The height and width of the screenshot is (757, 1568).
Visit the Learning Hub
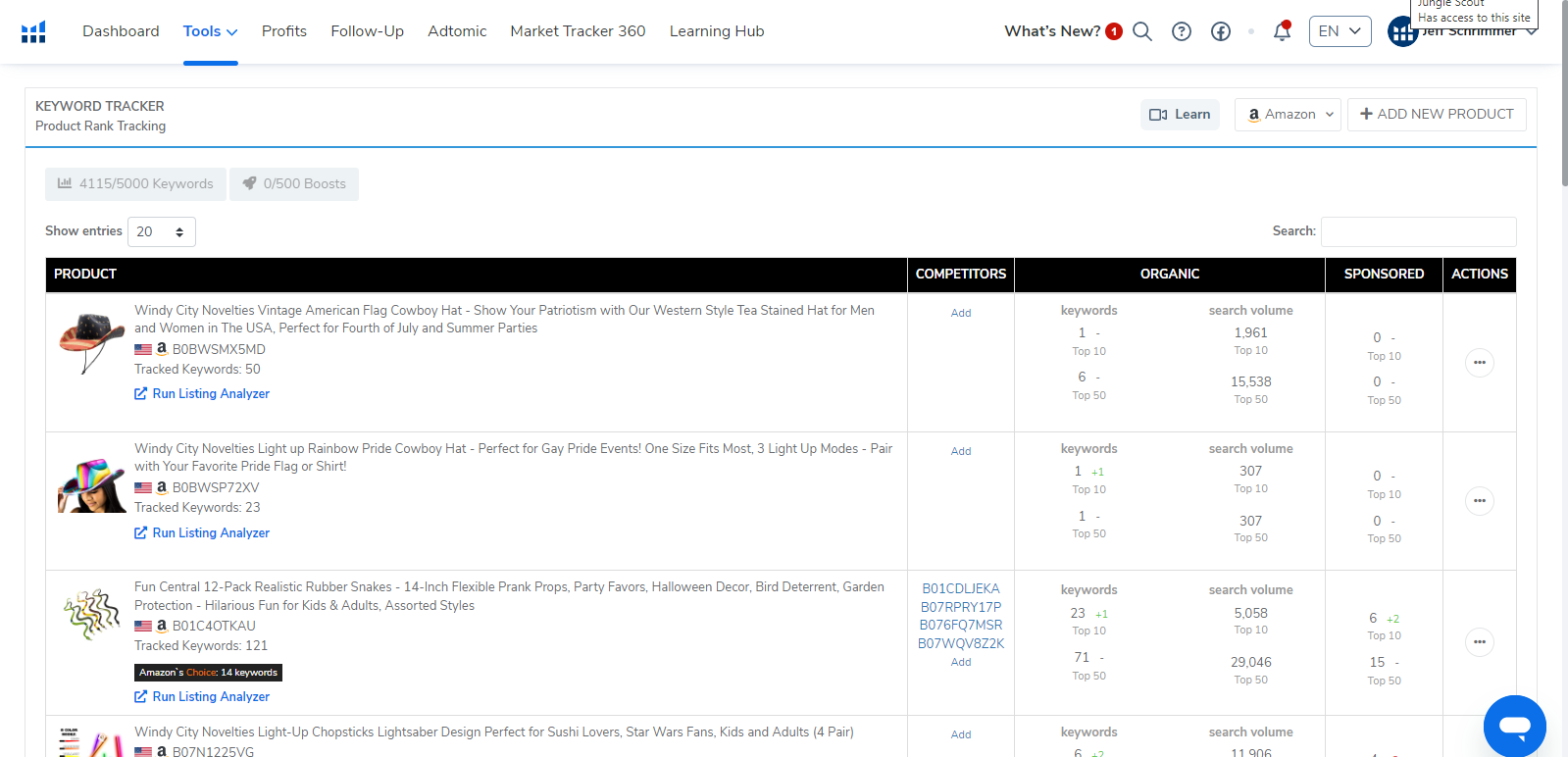(717, 31)
